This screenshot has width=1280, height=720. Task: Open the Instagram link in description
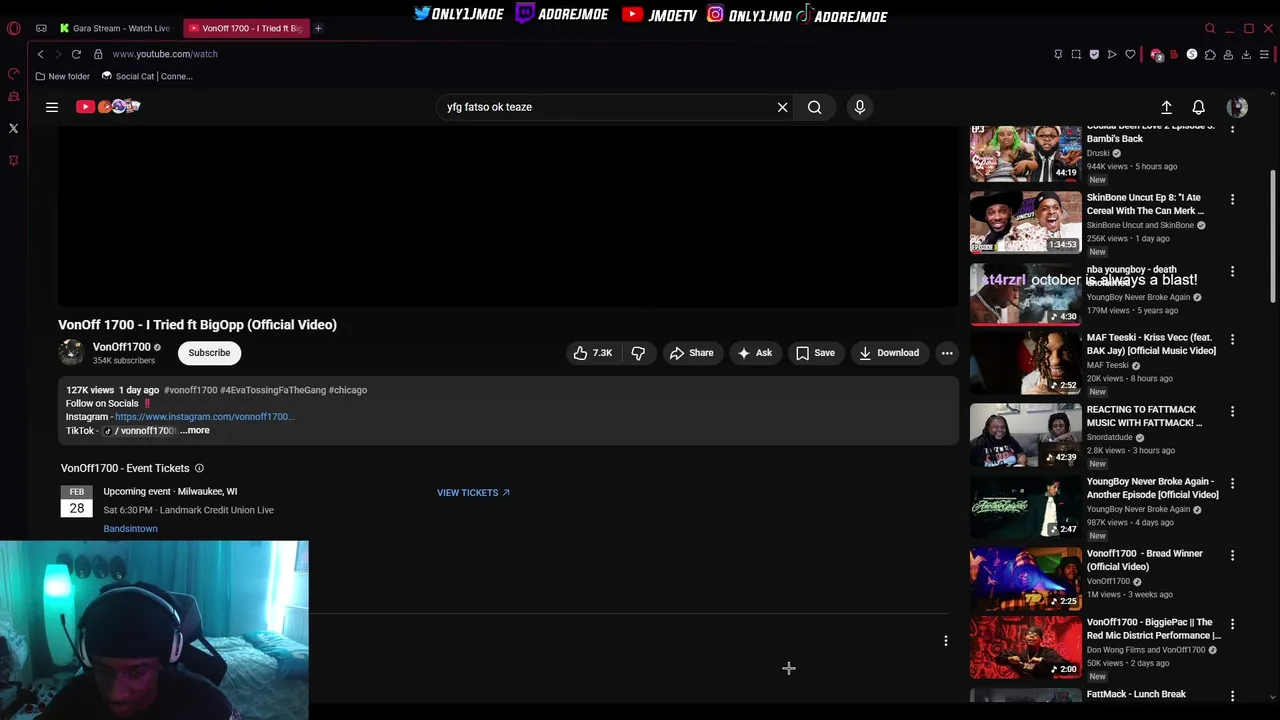pyautogui.click(x=204, y=417)
